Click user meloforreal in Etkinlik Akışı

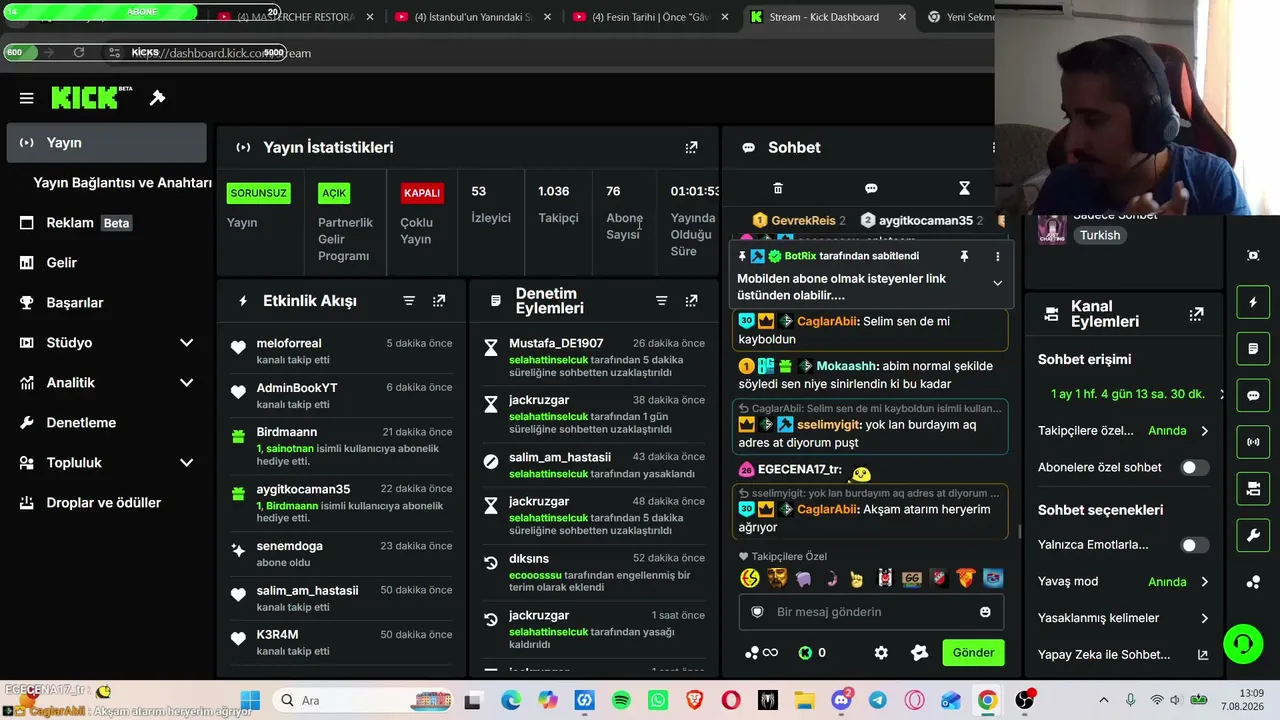(x=289, y=344)
